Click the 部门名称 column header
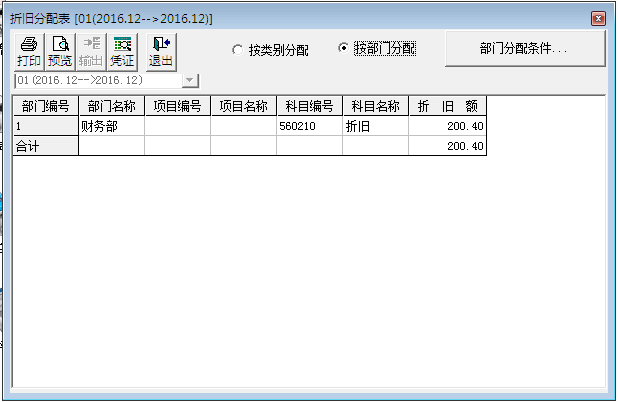The height and width of the screenshot is (402, 618). pyautogui.click(x=111, y=107)
